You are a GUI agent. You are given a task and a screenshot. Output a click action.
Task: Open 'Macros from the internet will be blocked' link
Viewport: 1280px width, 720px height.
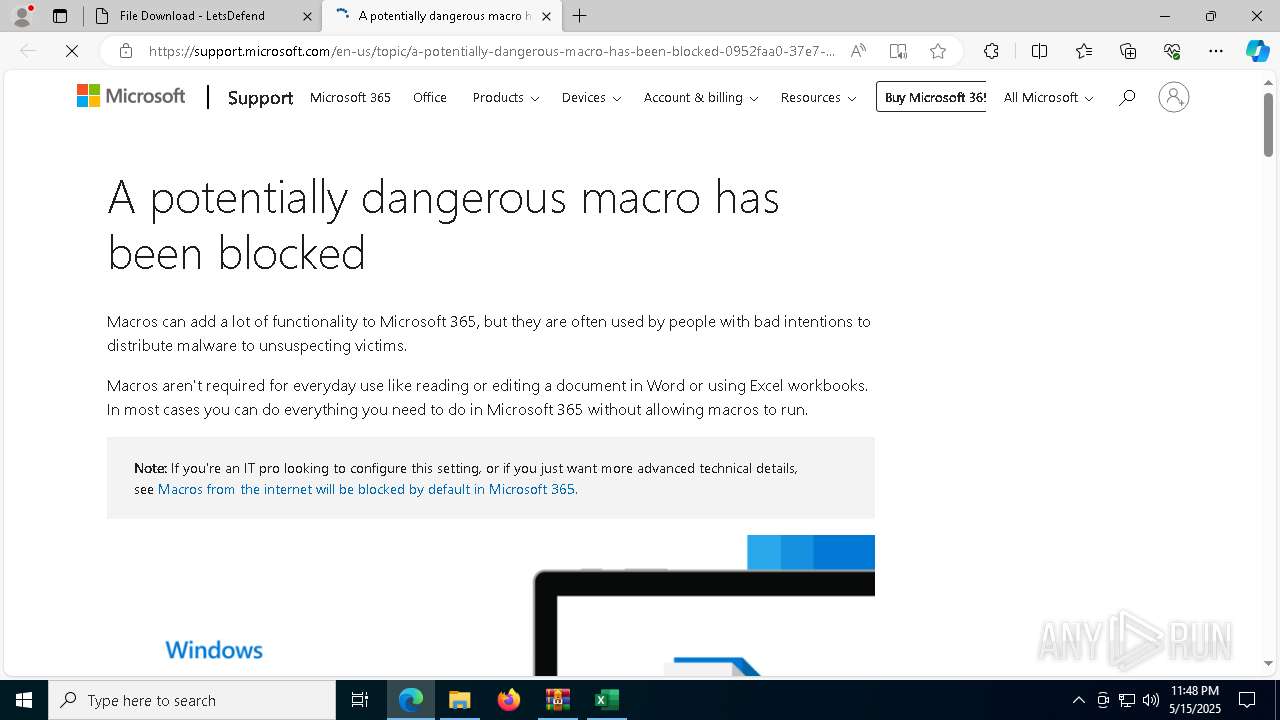click(x=366, y=489)
